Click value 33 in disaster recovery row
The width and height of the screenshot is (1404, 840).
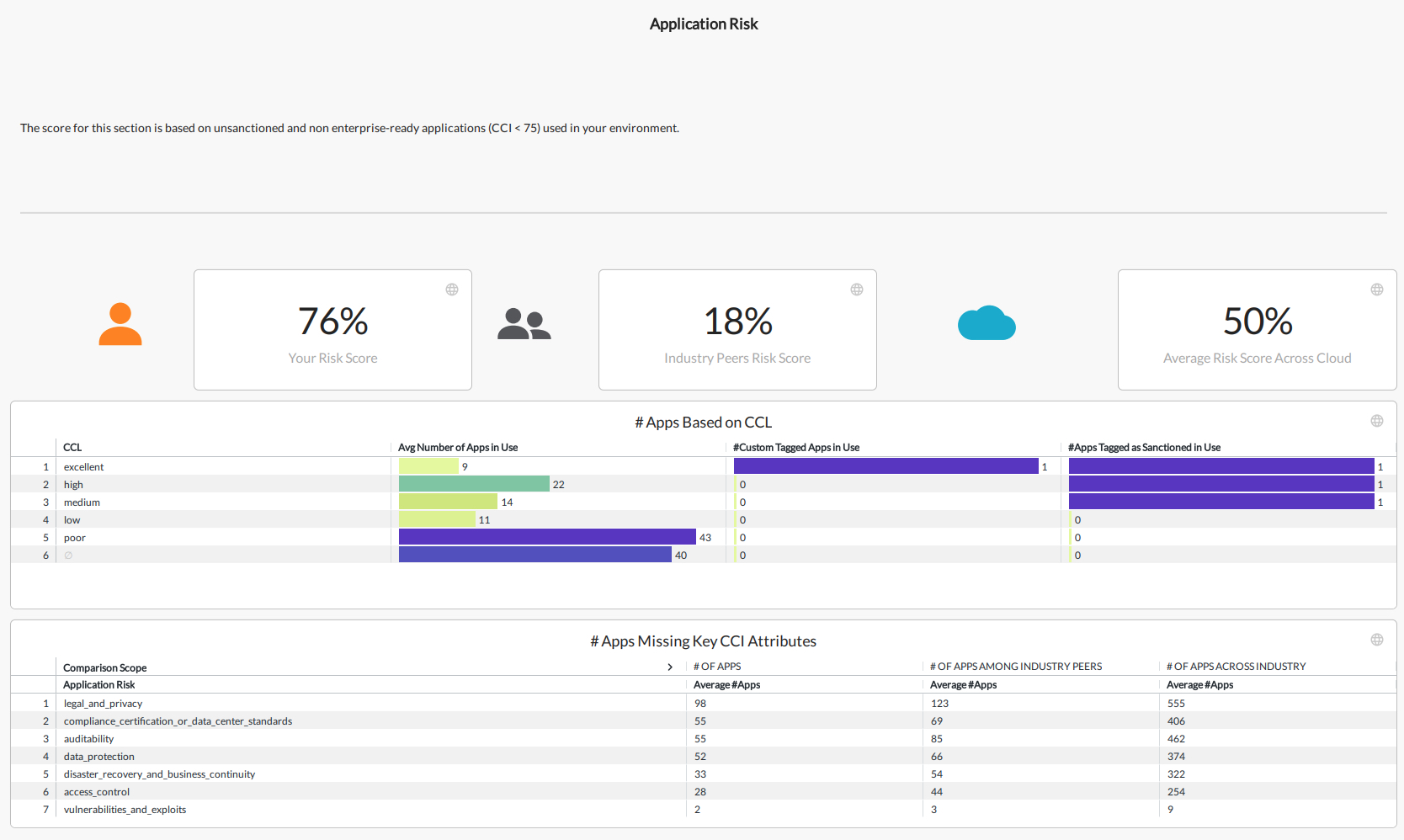tap(700, 774)
